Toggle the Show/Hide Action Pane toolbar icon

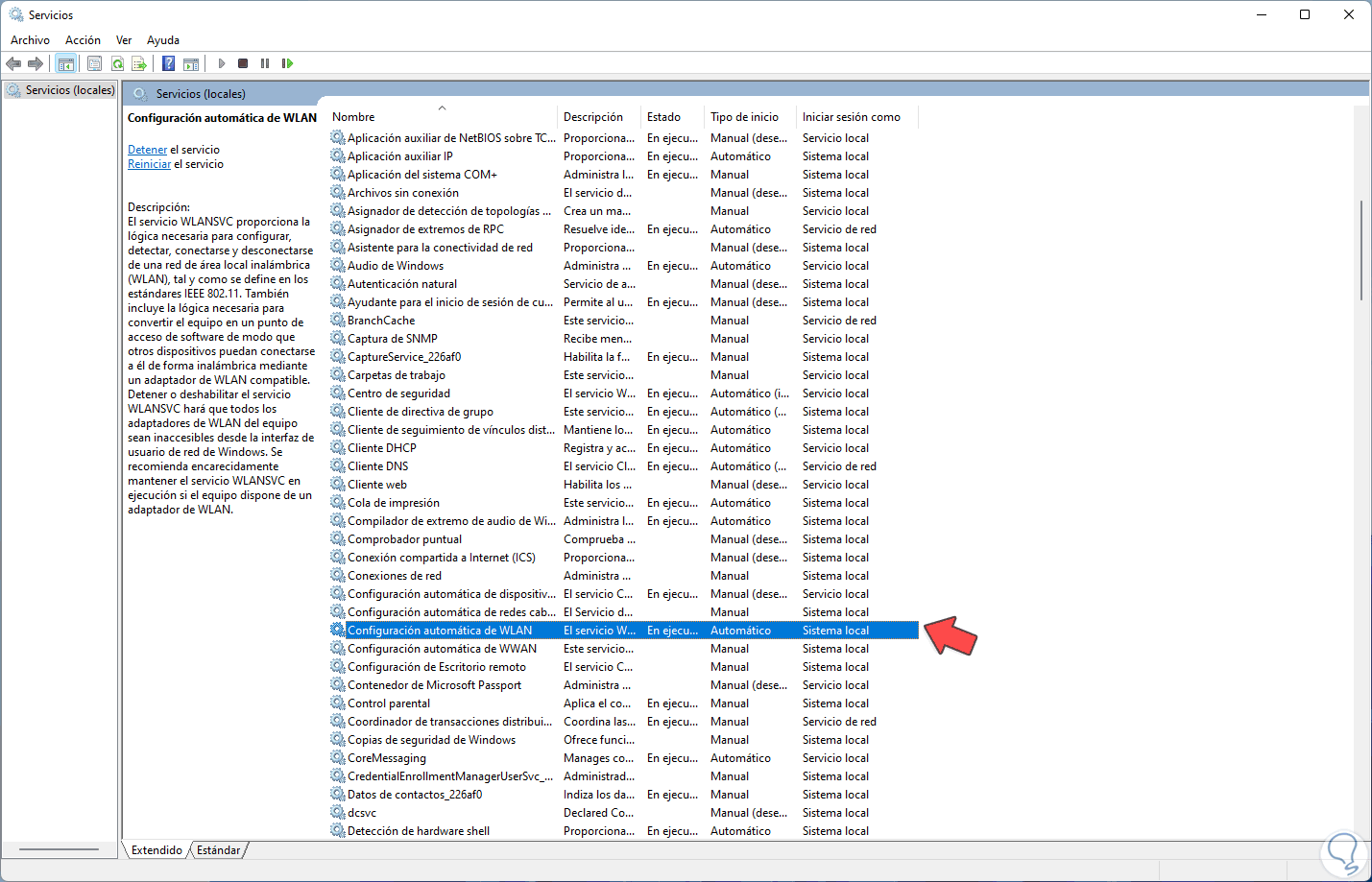[191, 63]
